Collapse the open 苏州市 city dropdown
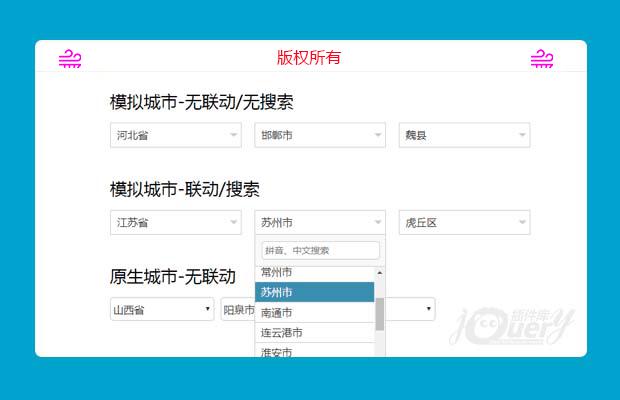620x400 pixels. (x=320, y=222)
